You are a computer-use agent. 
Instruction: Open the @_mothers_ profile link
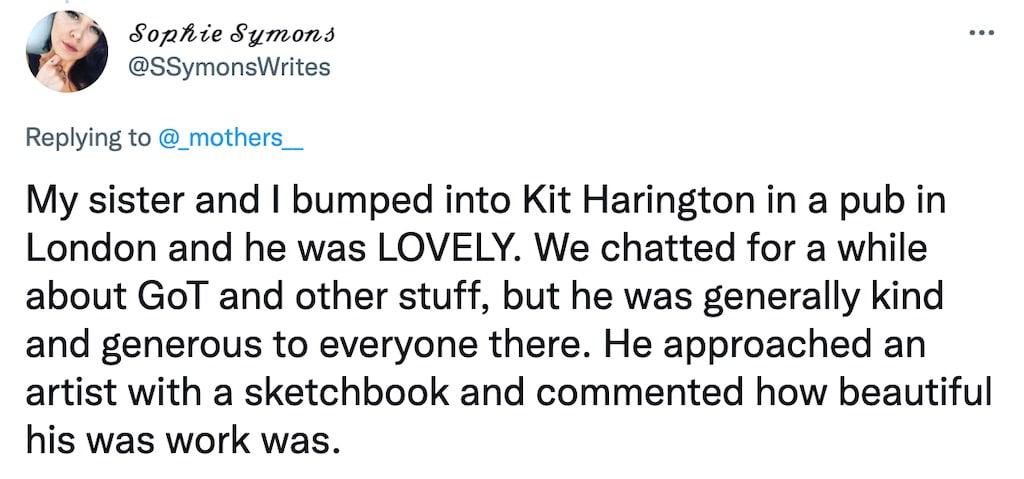[229, 137]
